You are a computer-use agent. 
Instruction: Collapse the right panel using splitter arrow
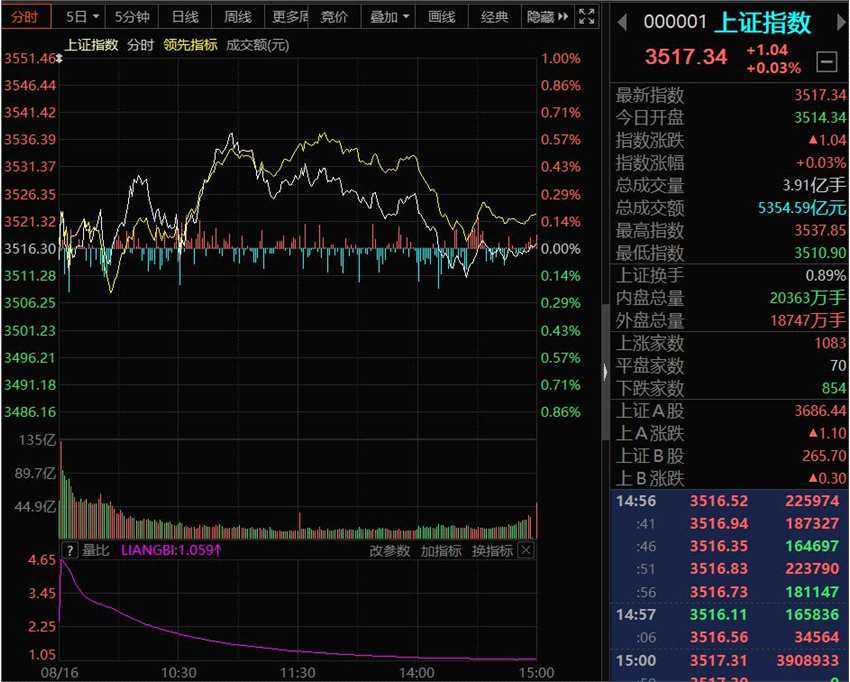(x=604, y=371)
